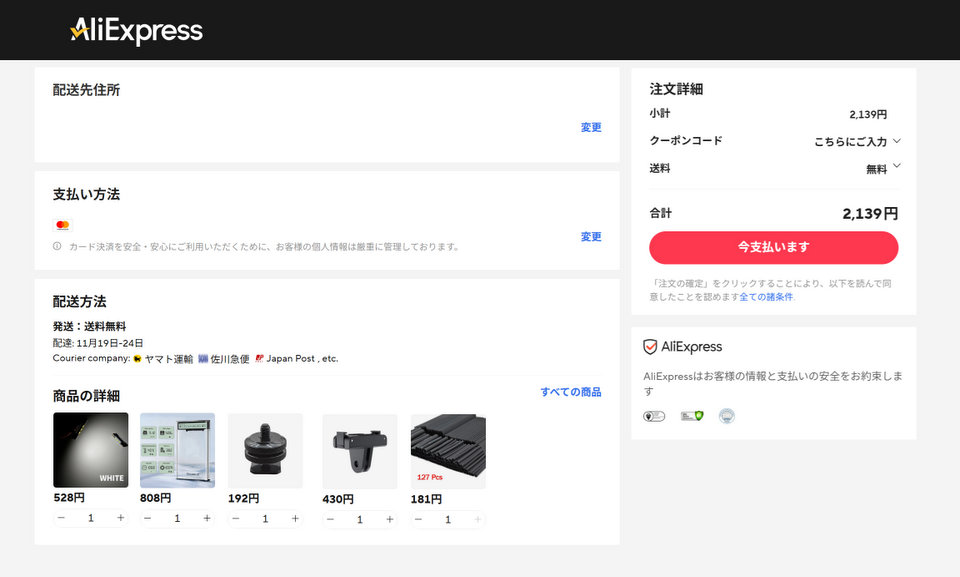The height and width of the screenshot is (577, 960).
Task: Click the AliExpress logo in header
Action: point(136,31)
